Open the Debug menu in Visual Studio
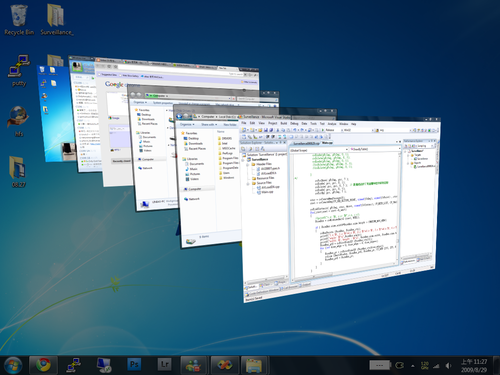 point(294,124)
